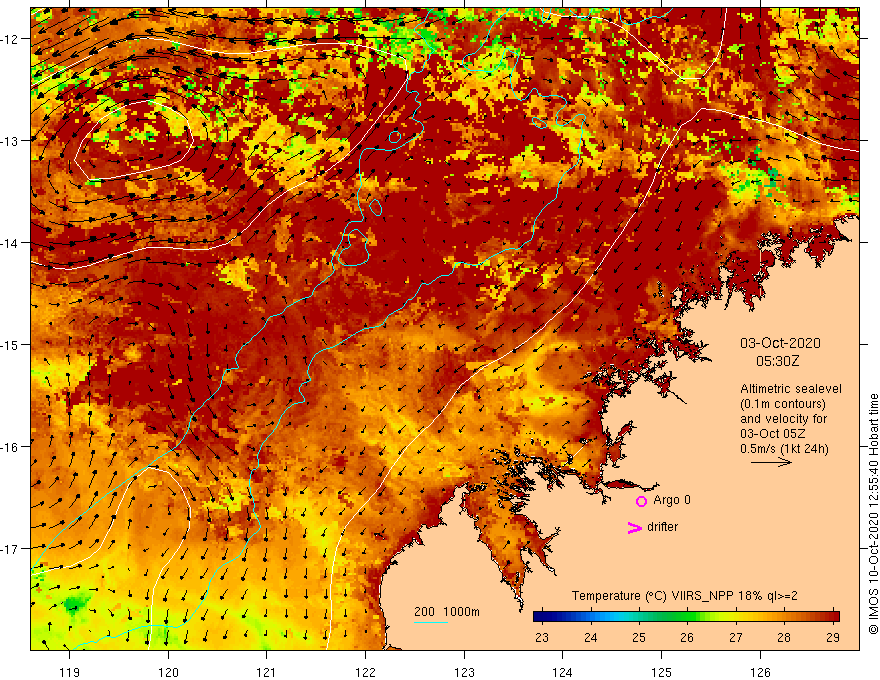Click the color bar value 25

639,637
